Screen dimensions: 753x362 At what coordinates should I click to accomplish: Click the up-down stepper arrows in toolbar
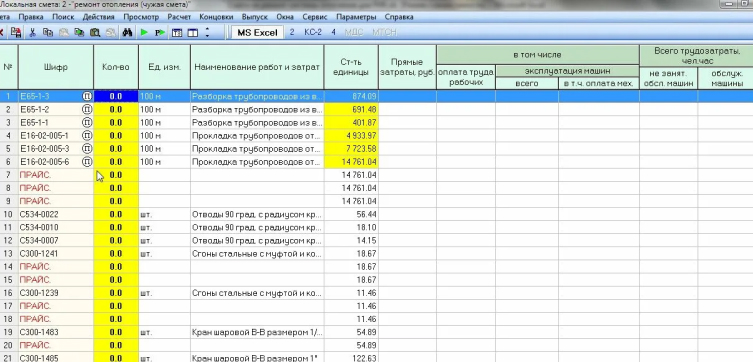[207, 33]
